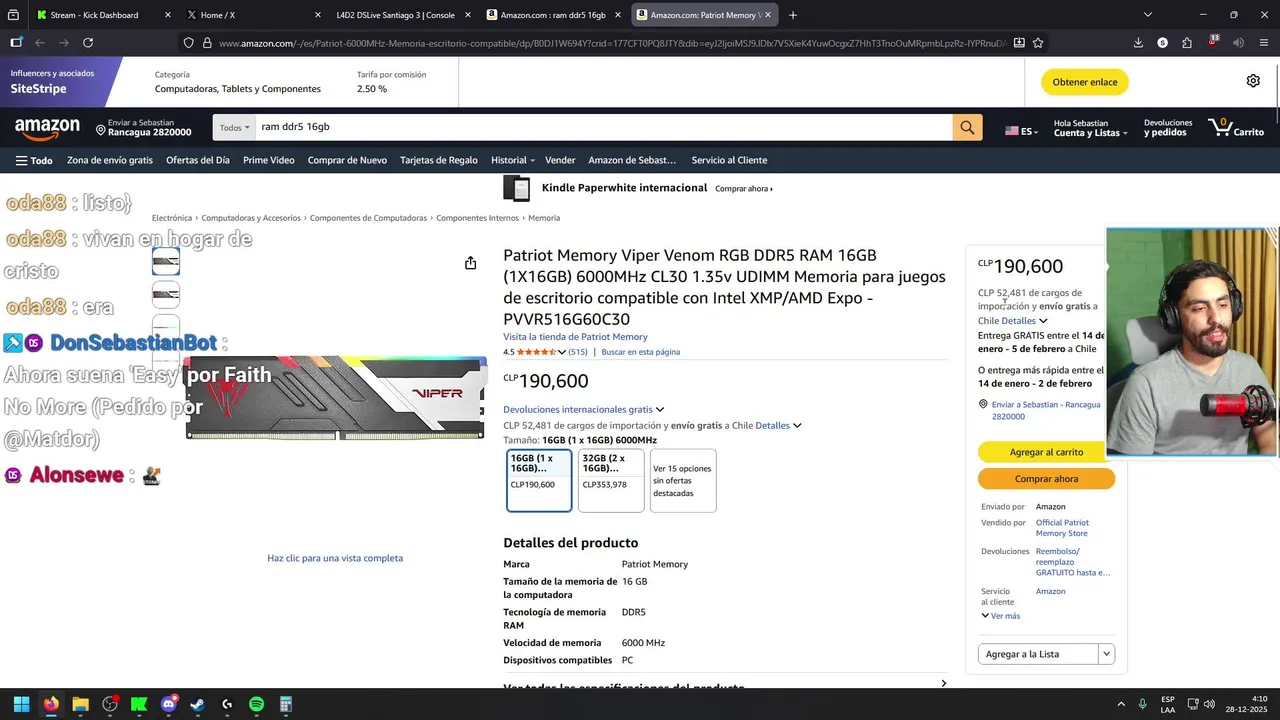
Task: Click 'Comprar ahora' button
Action: pos(1046,479)
